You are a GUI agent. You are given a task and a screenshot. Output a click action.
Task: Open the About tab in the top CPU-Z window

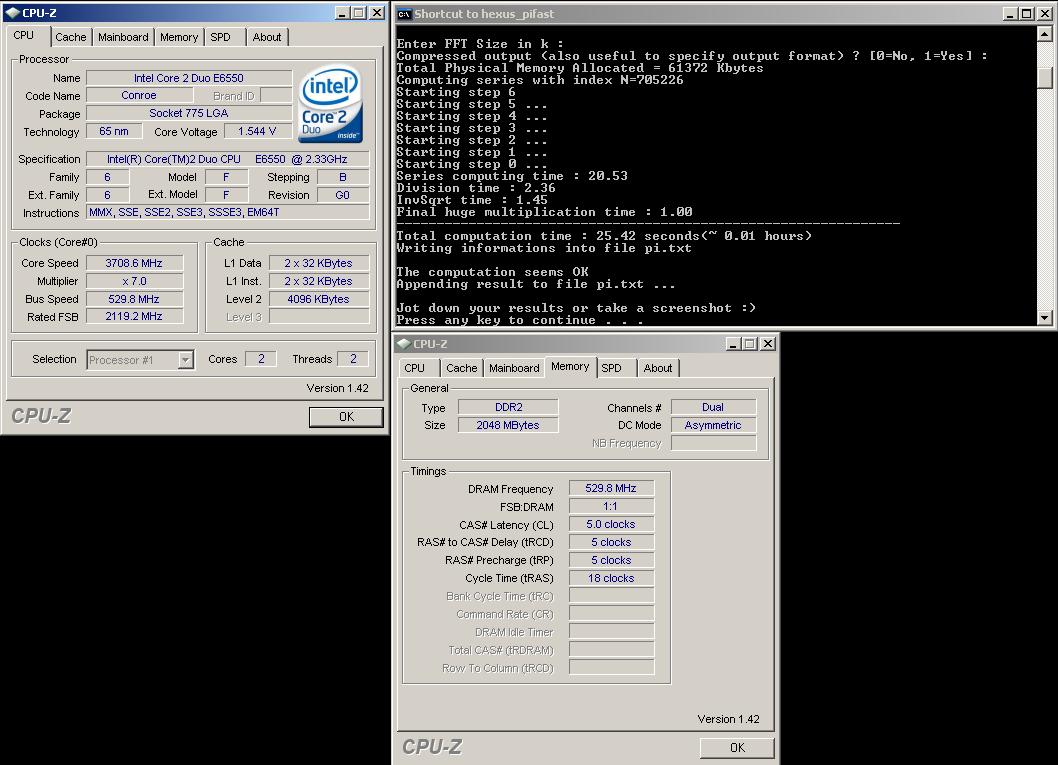coord(267,37)
